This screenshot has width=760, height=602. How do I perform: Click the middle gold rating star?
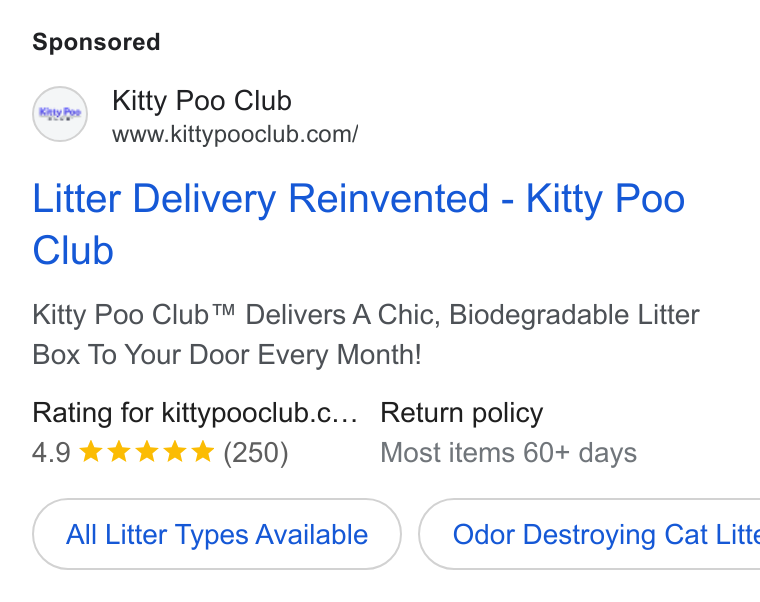pos(146,452)
